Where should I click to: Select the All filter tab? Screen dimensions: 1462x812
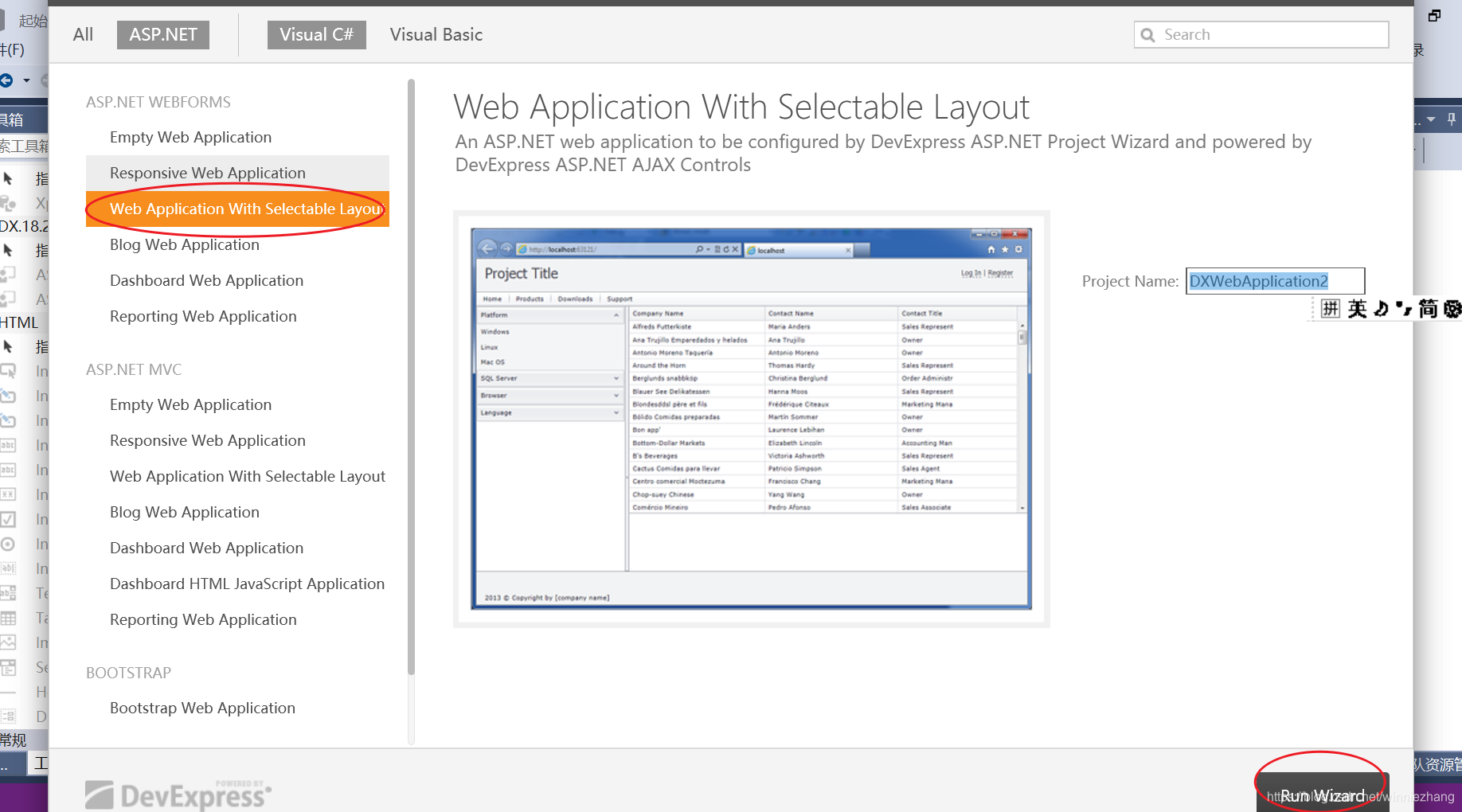click(x=83, y=34)
